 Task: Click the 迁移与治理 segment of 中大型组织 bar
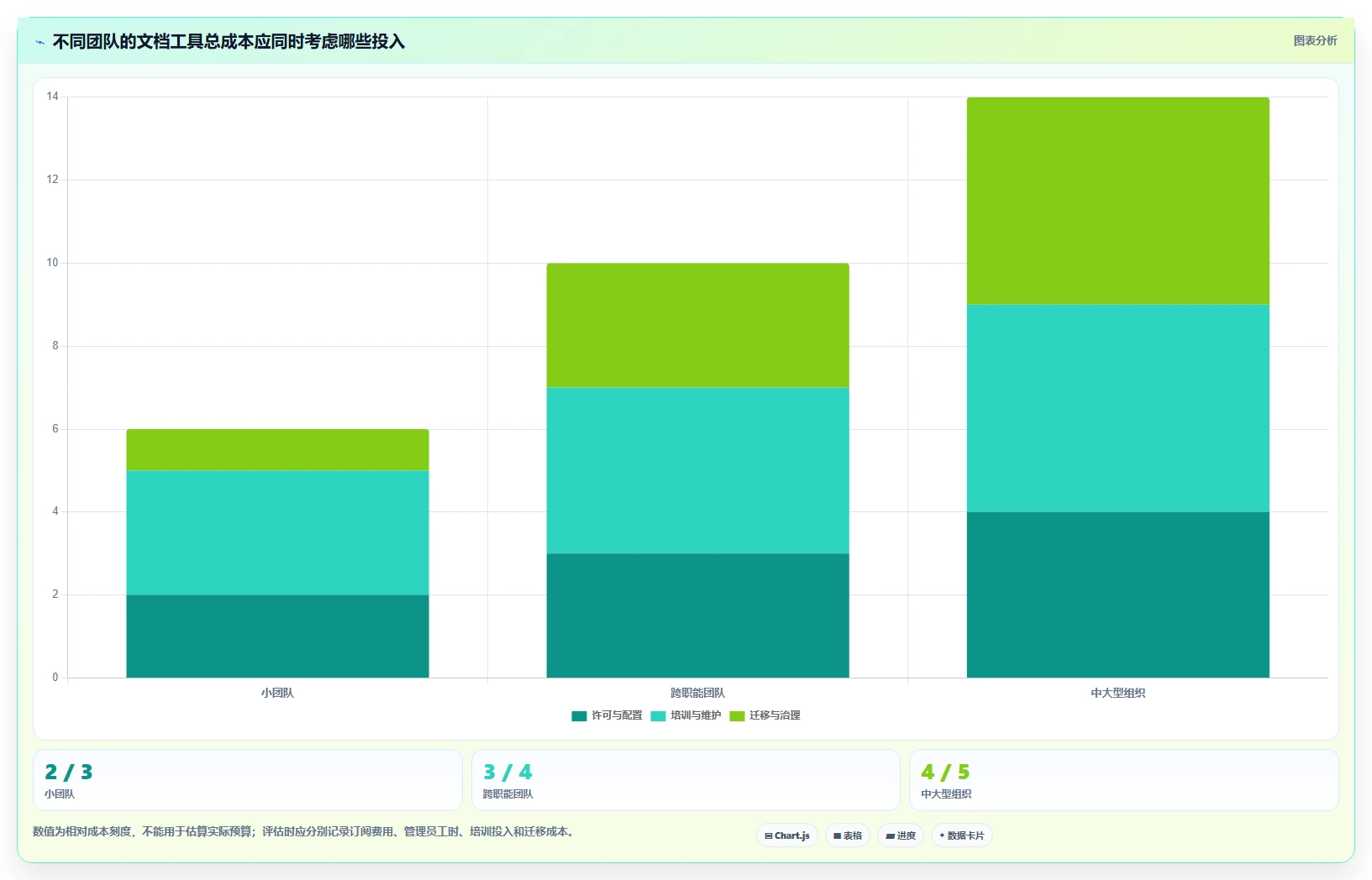(x=1117, y=201)
